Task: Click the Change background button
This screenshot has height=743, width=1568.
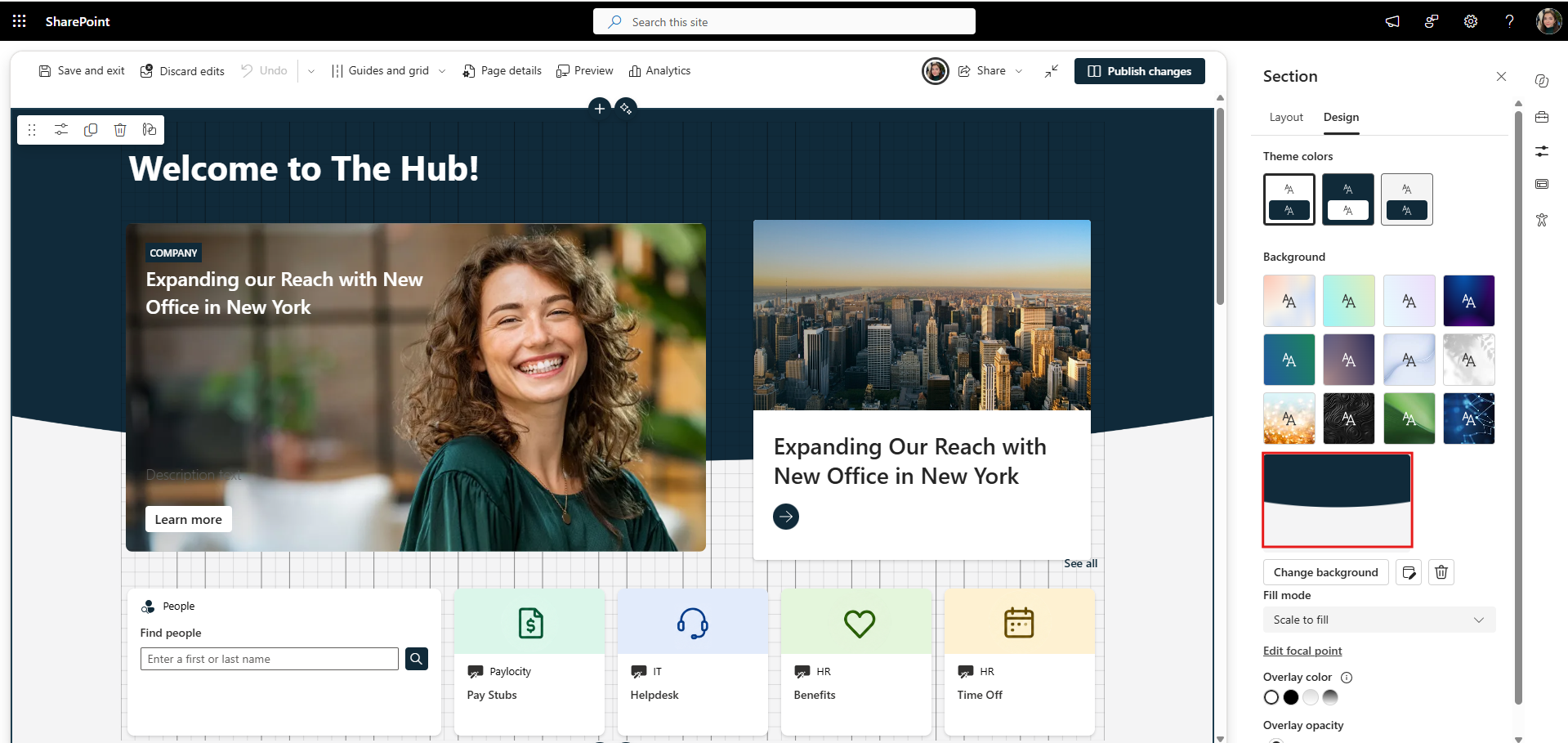Action: click(x=1325, y=572)
